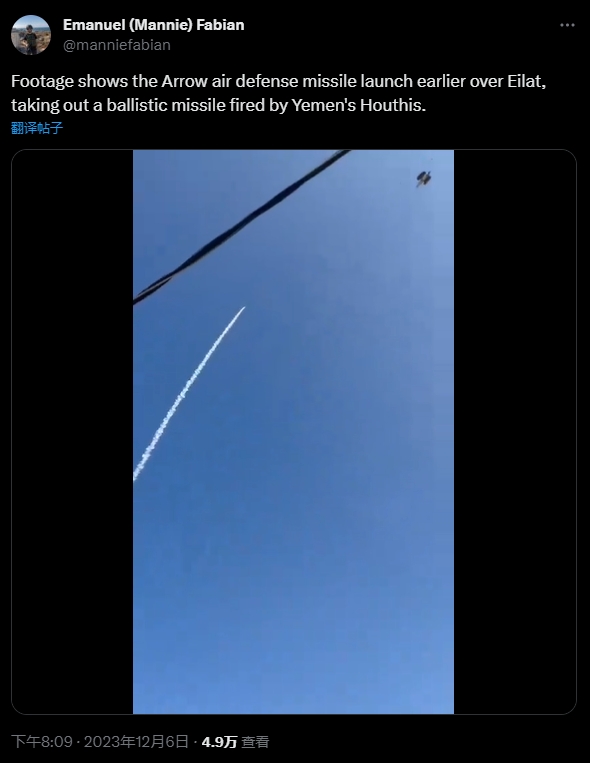
Task: Click the tweet line mentioning Yemen's Houthis
Action: tap(219, 105)
